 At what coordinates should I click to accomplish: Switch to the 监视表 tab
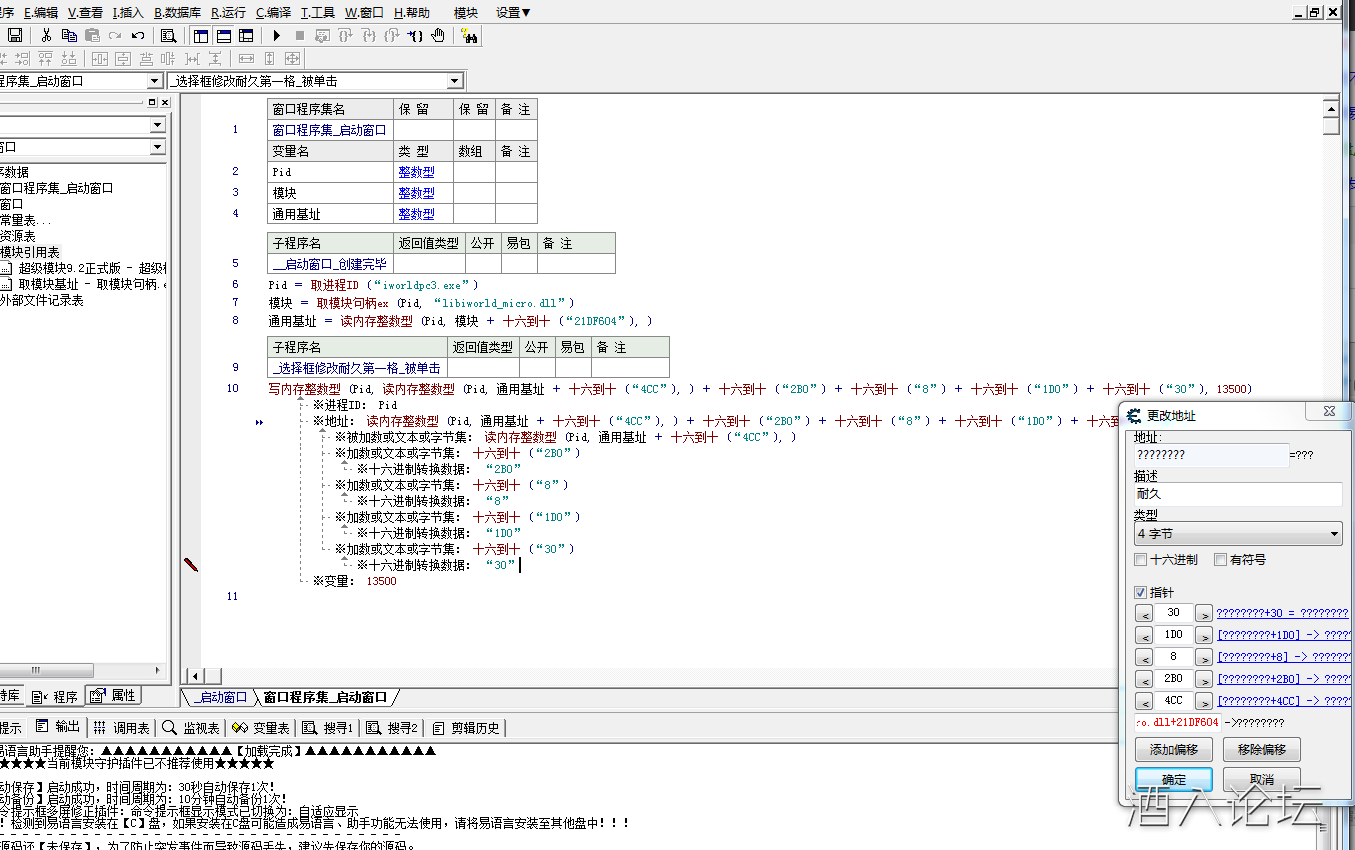(x=191, y=728)
